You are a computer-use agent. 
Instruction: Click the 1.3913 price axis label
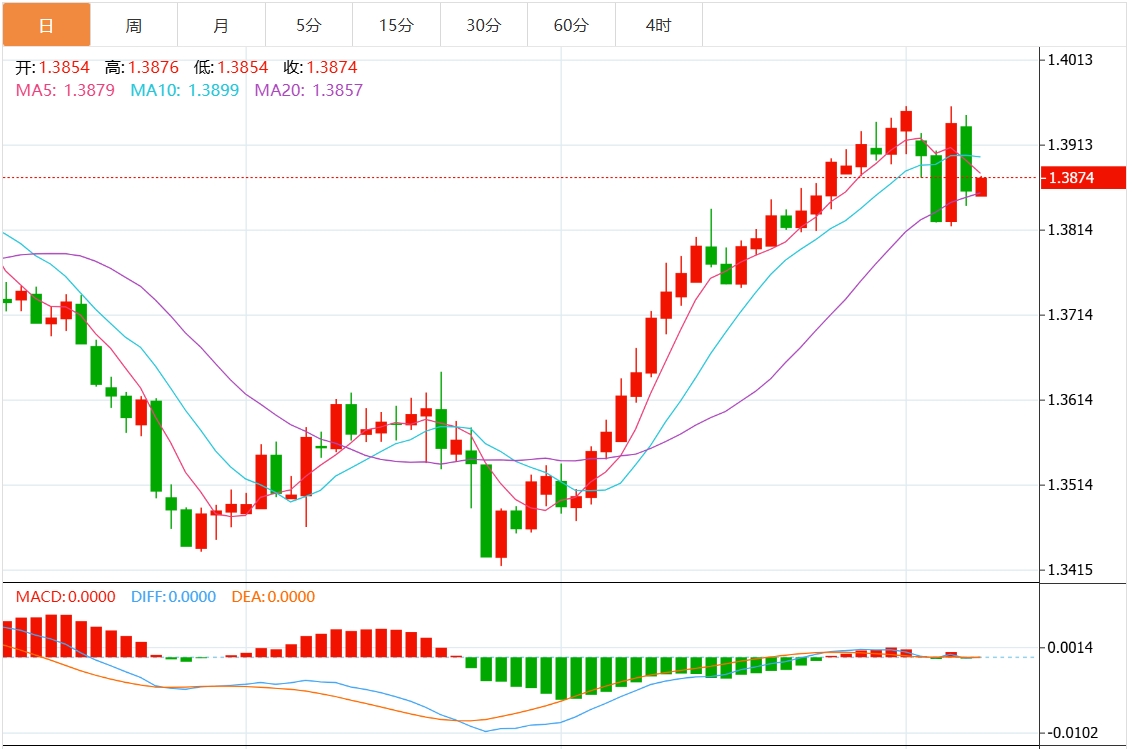coord(1070,145)
